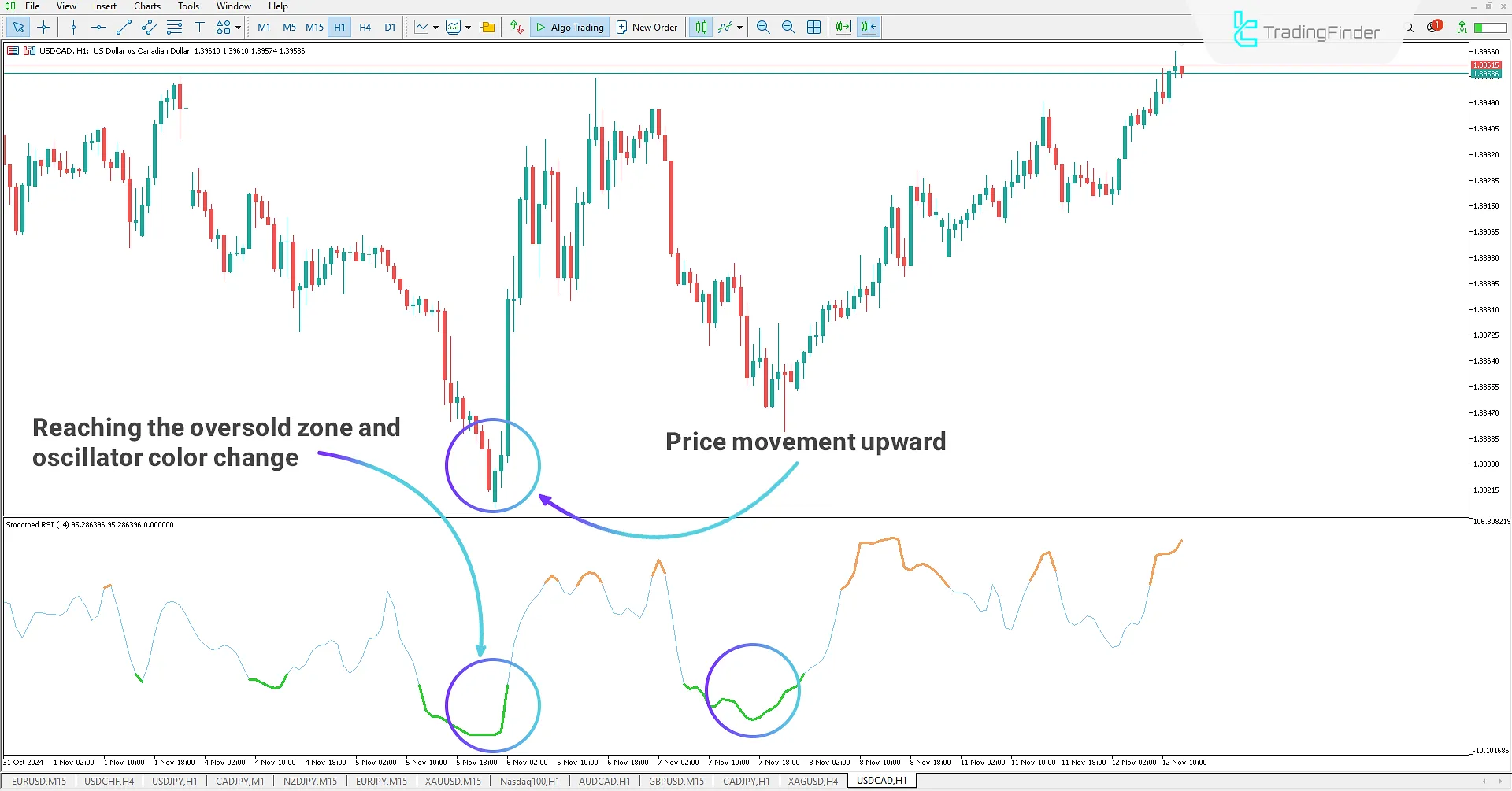Activate the Text annotation tool
The image size is (1512, 791).
(199, 27)
